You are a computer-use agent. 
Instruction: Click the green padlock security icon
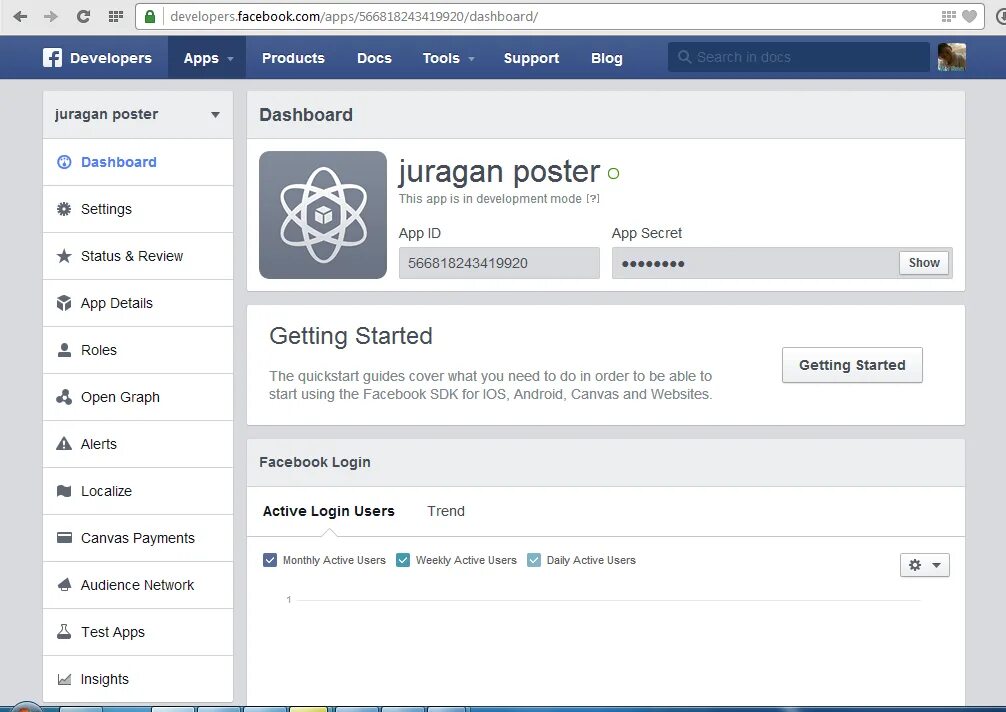click(149, 16)
